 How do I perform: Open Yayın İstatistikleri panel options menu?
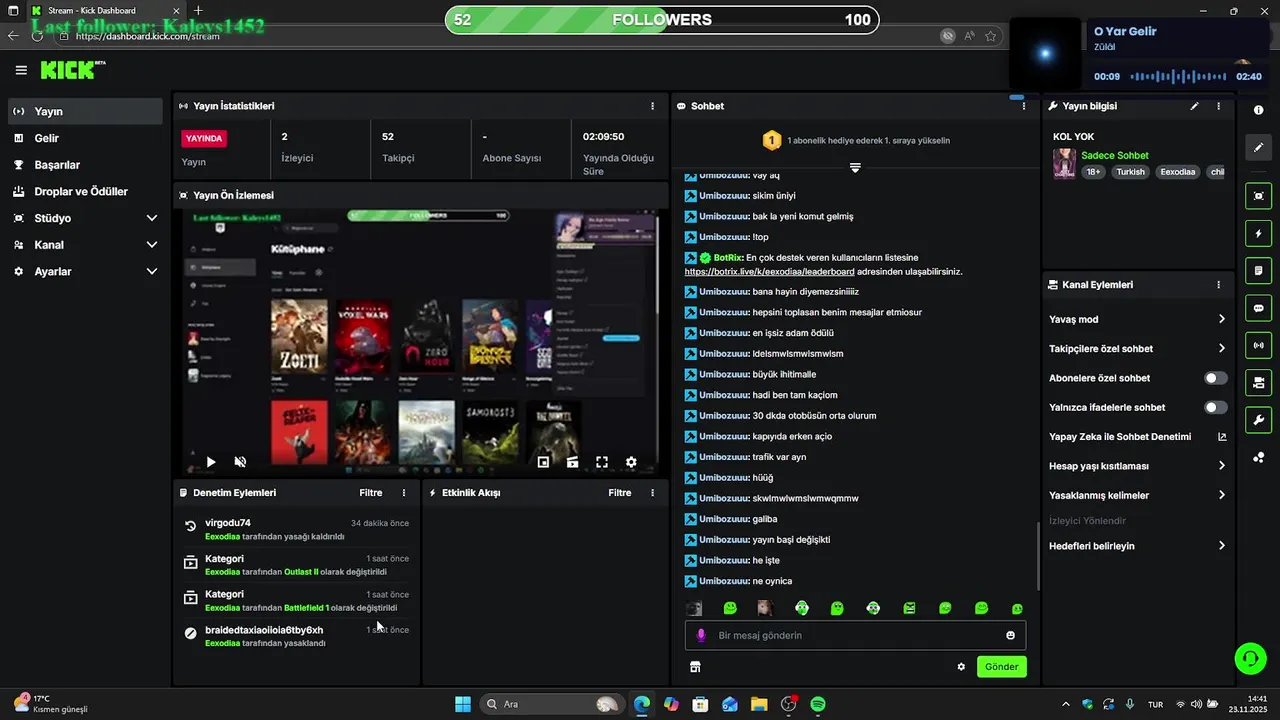coord(653,106)
